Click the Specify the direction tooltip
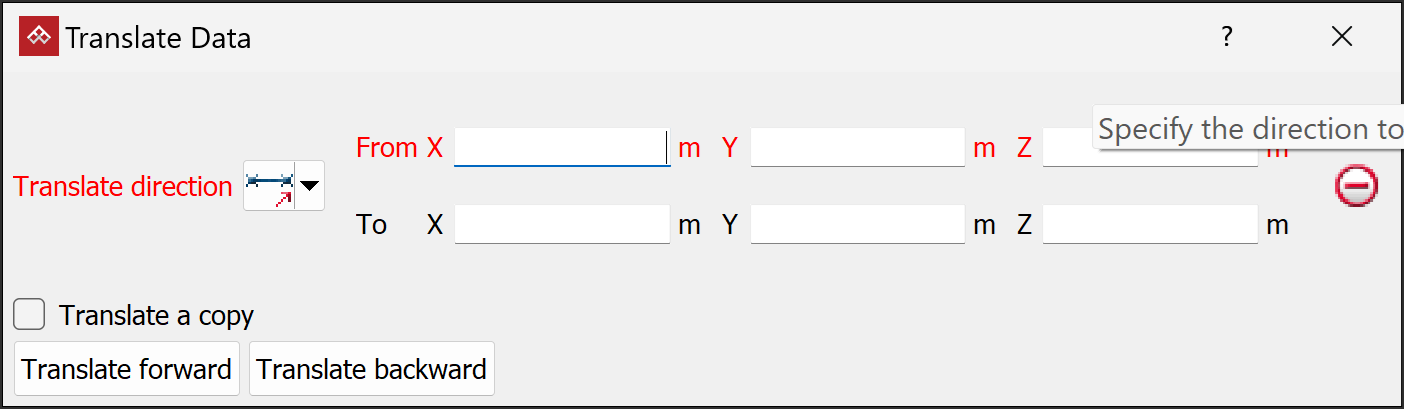 click(x=1247, y=129)
